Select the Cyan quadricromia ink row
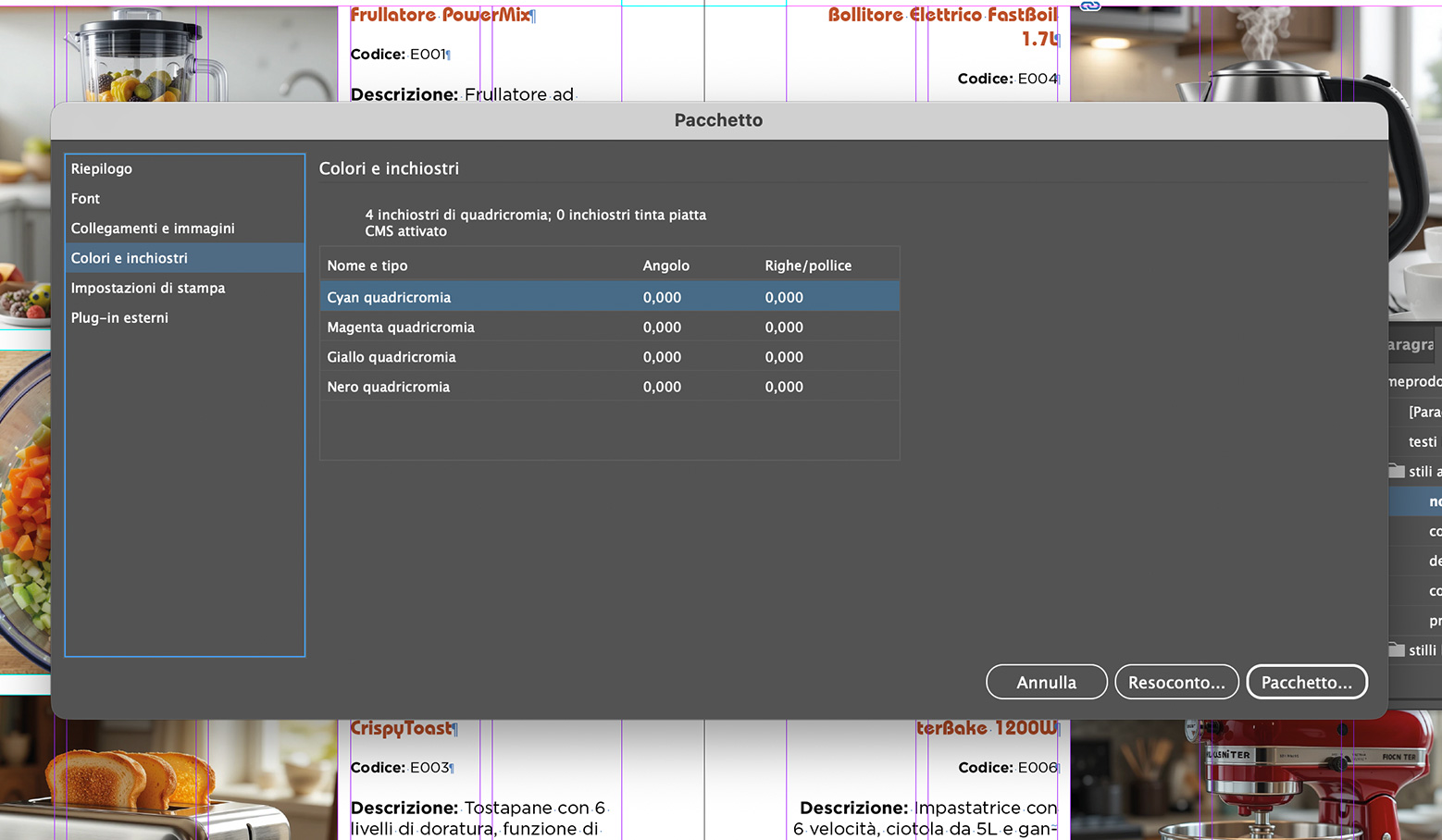Viewport: 1442px width, 840px height. click(x=609, y=297)
